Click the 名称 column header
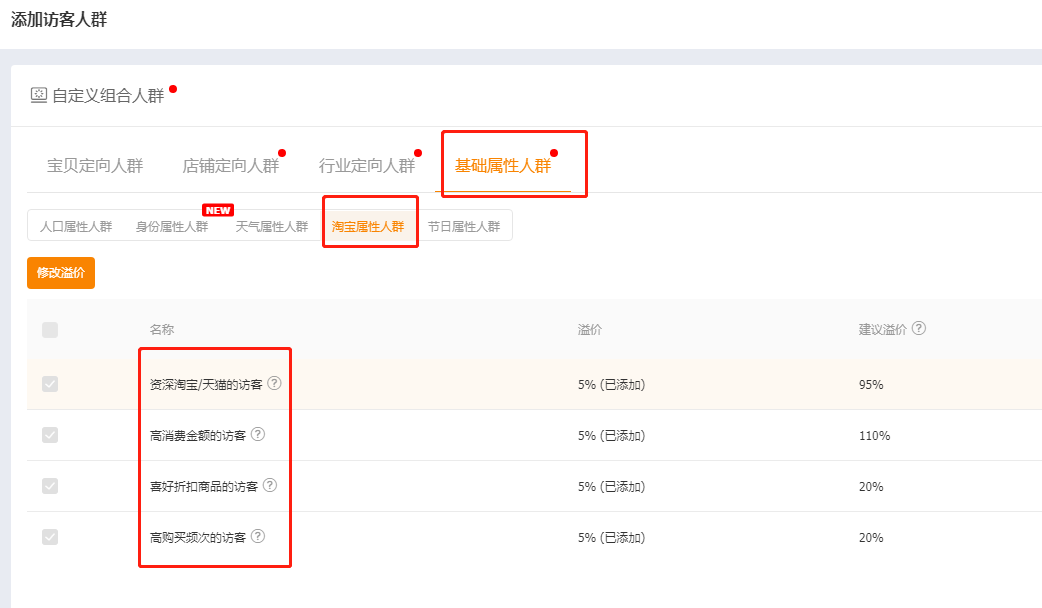 (161, 330)
